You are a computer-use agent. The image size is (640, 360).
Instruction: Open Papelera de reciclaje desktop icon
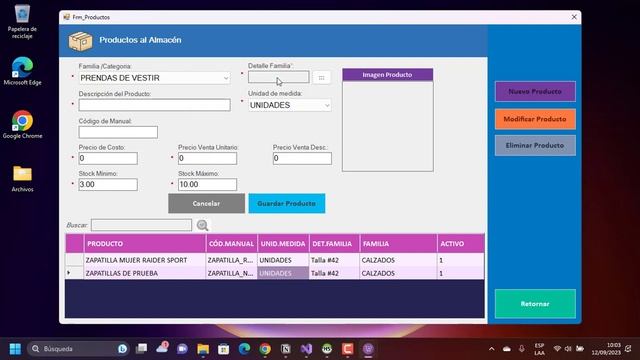[x=22, y=22]
